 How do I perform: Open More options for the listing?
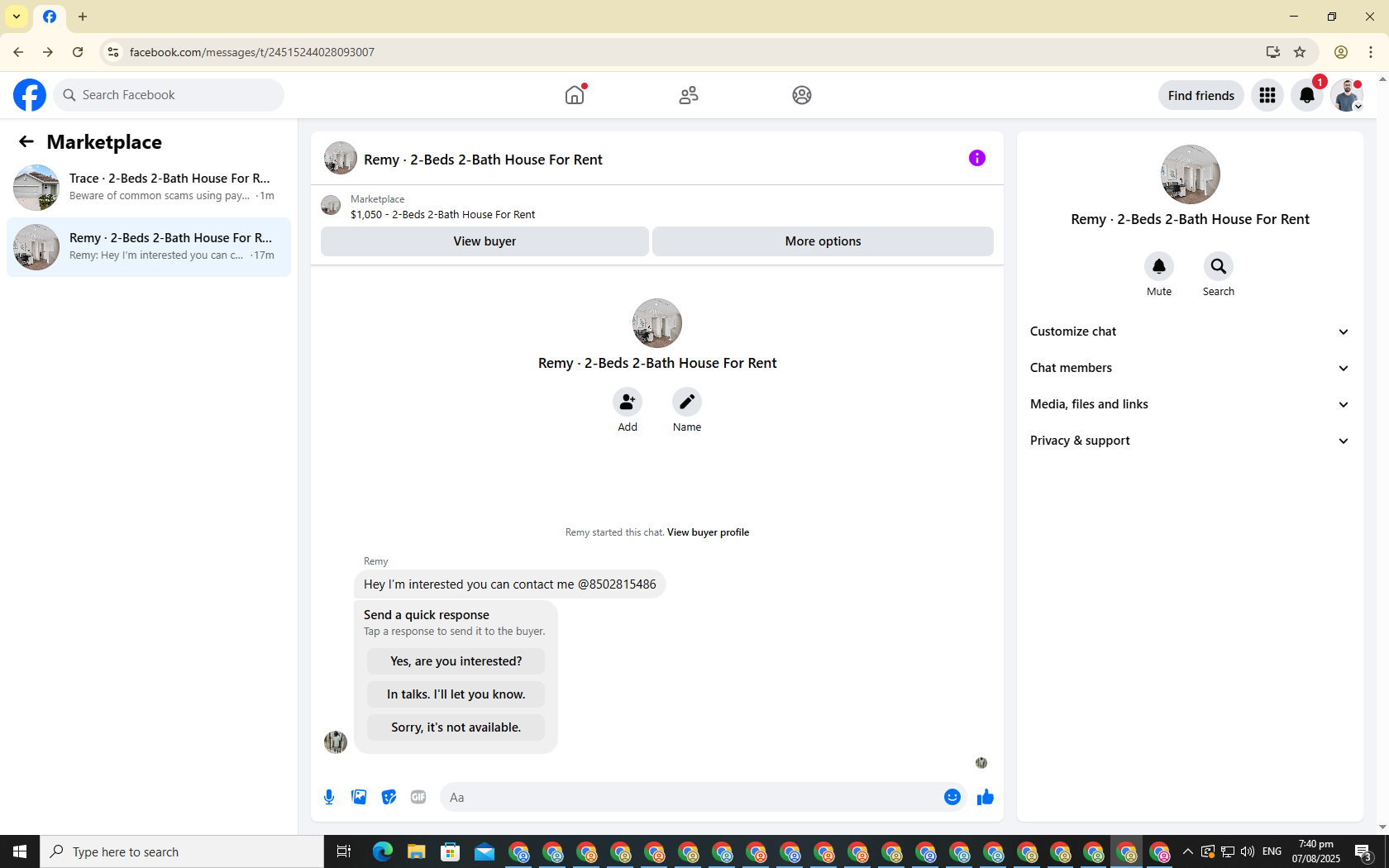823,241
